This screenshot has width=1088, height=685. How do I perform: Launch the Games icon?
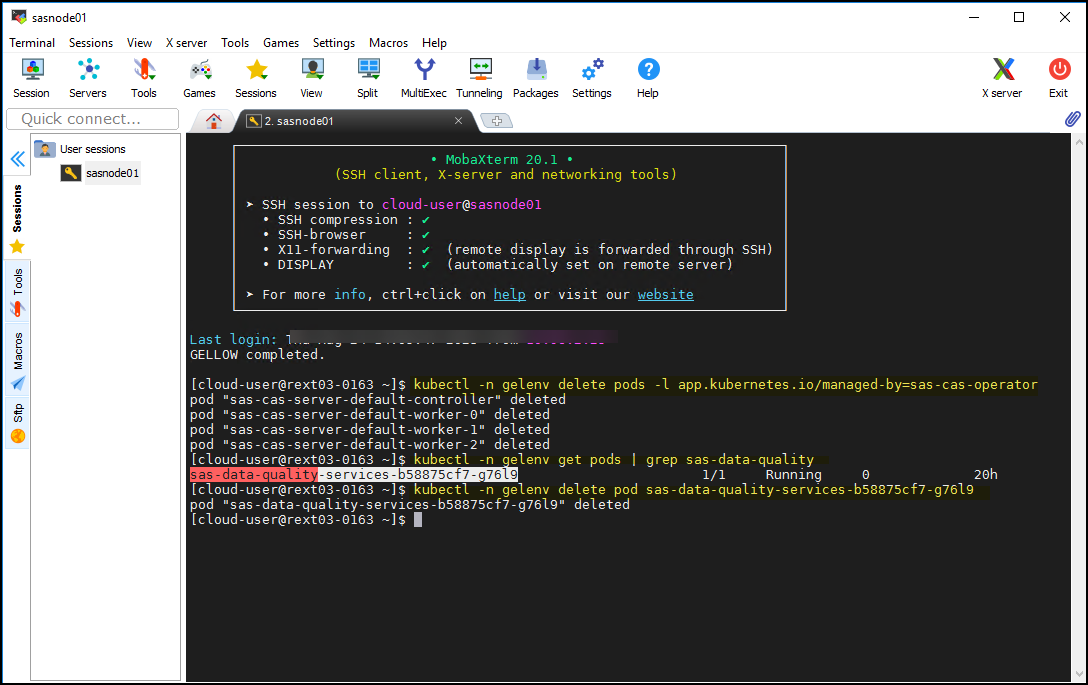click(x=198, y=72)
